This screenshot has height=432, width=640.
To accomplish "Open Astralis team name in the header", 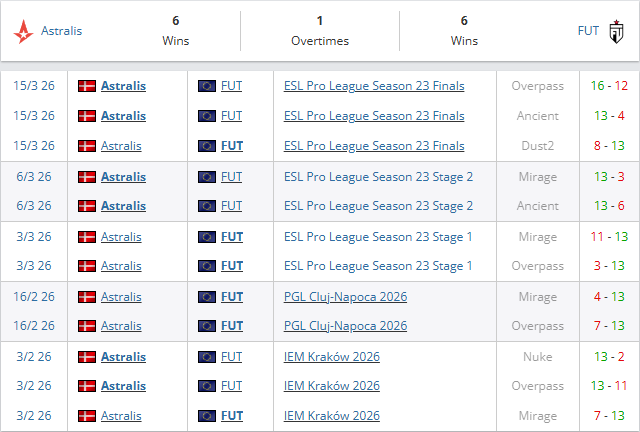I will click(x=62, y=31).
